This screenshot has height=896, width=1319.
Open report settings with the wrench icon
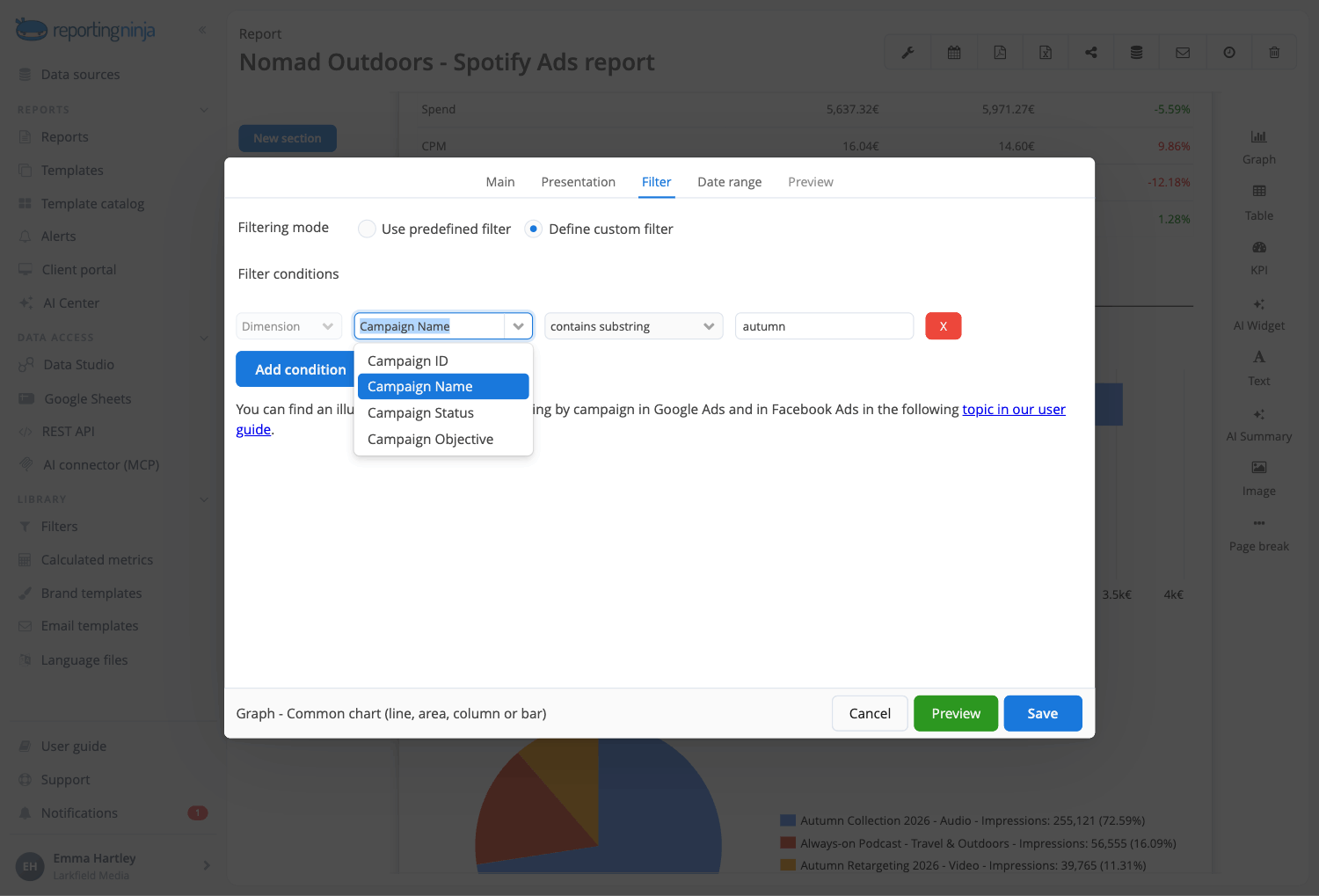(907, 53)
